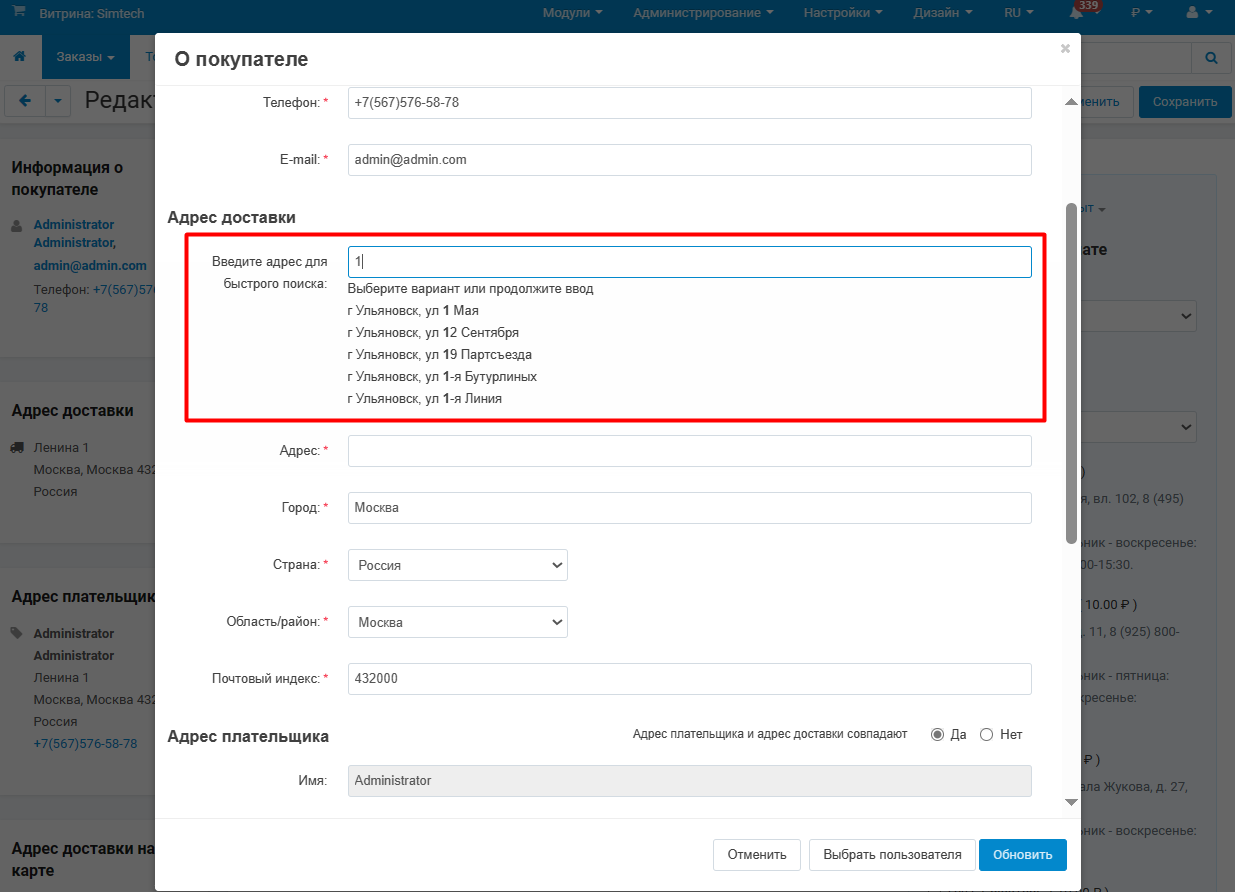Go to the home dashboard icon

point(19,58)
